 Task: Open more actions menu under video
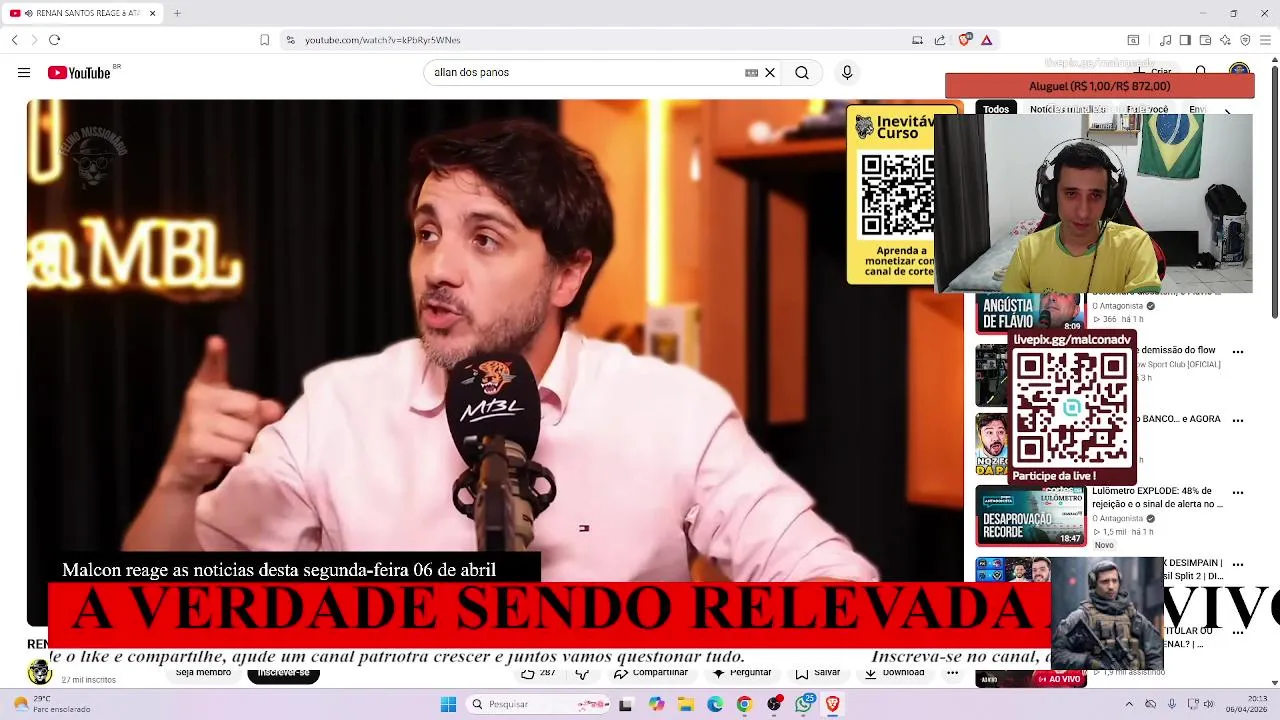(952, 673)
